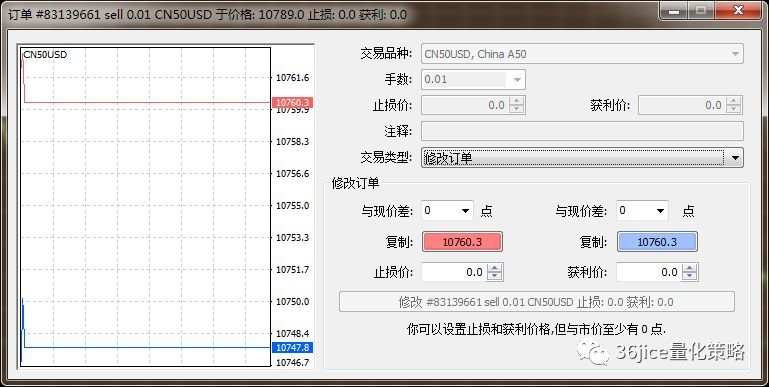
Task: Click the 10746.7 price axis label
Action: 293,362
